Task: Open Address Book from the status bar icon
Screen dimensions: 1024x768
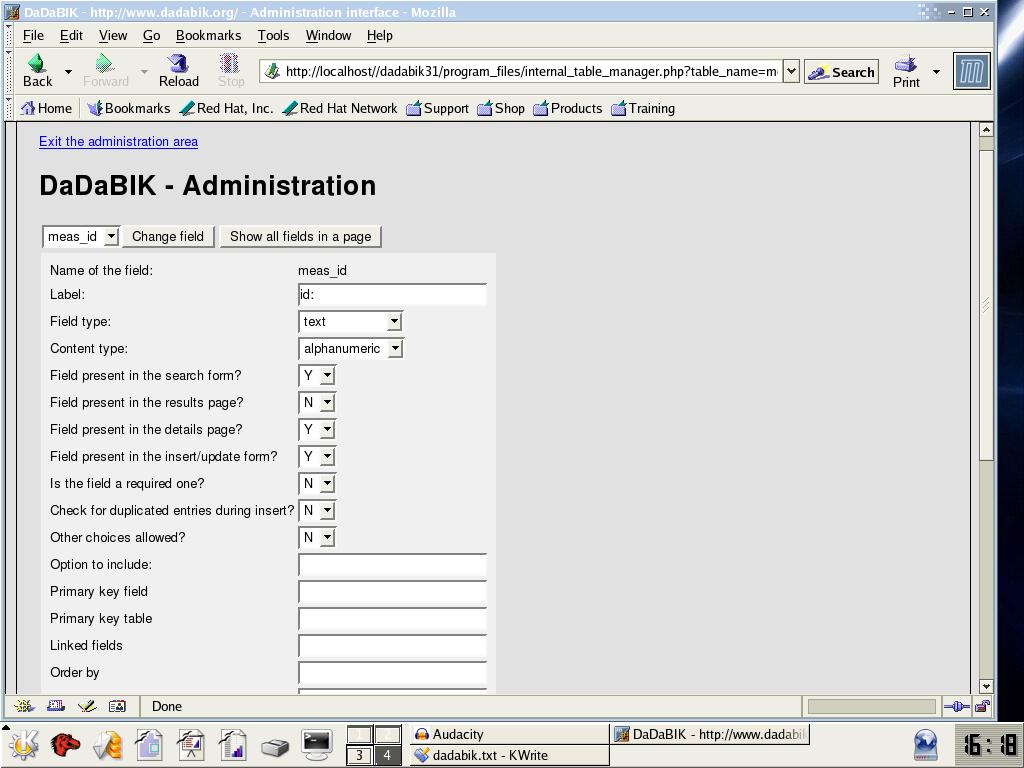Action: tap(118, 706)
